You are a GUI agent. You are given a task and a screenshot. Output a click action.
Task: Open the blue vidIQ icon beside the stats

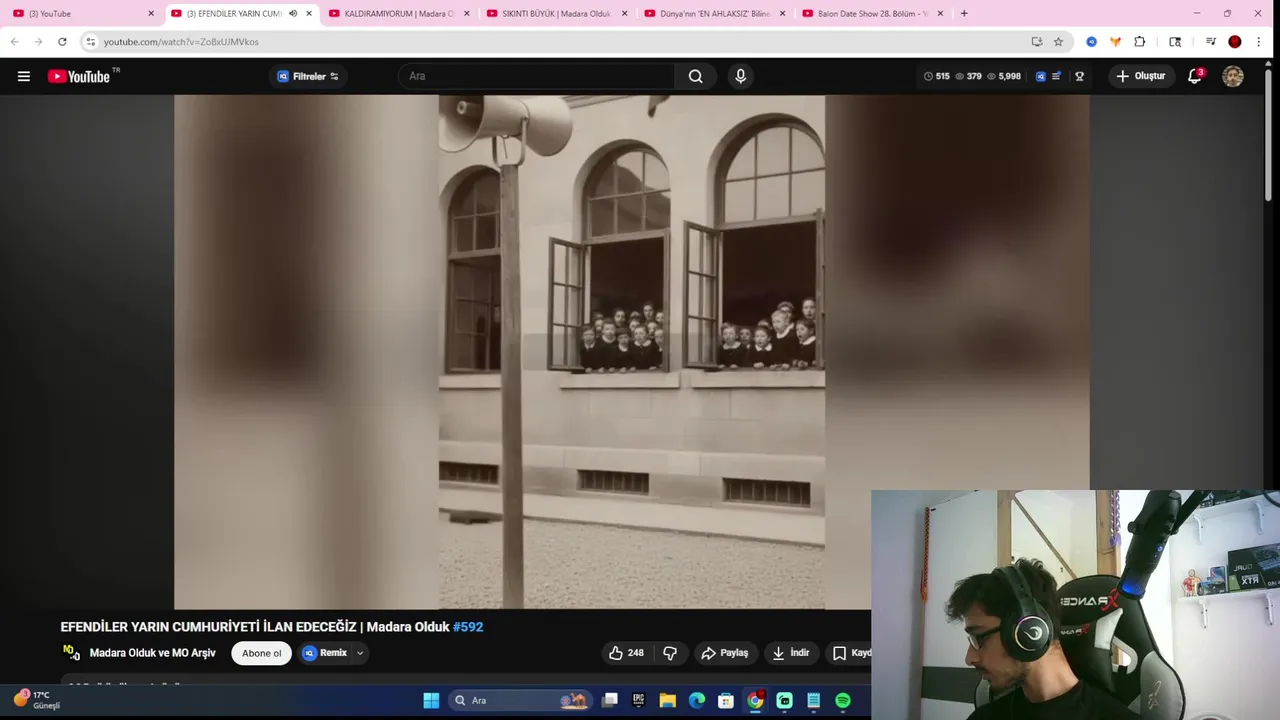pos(1041,76)
